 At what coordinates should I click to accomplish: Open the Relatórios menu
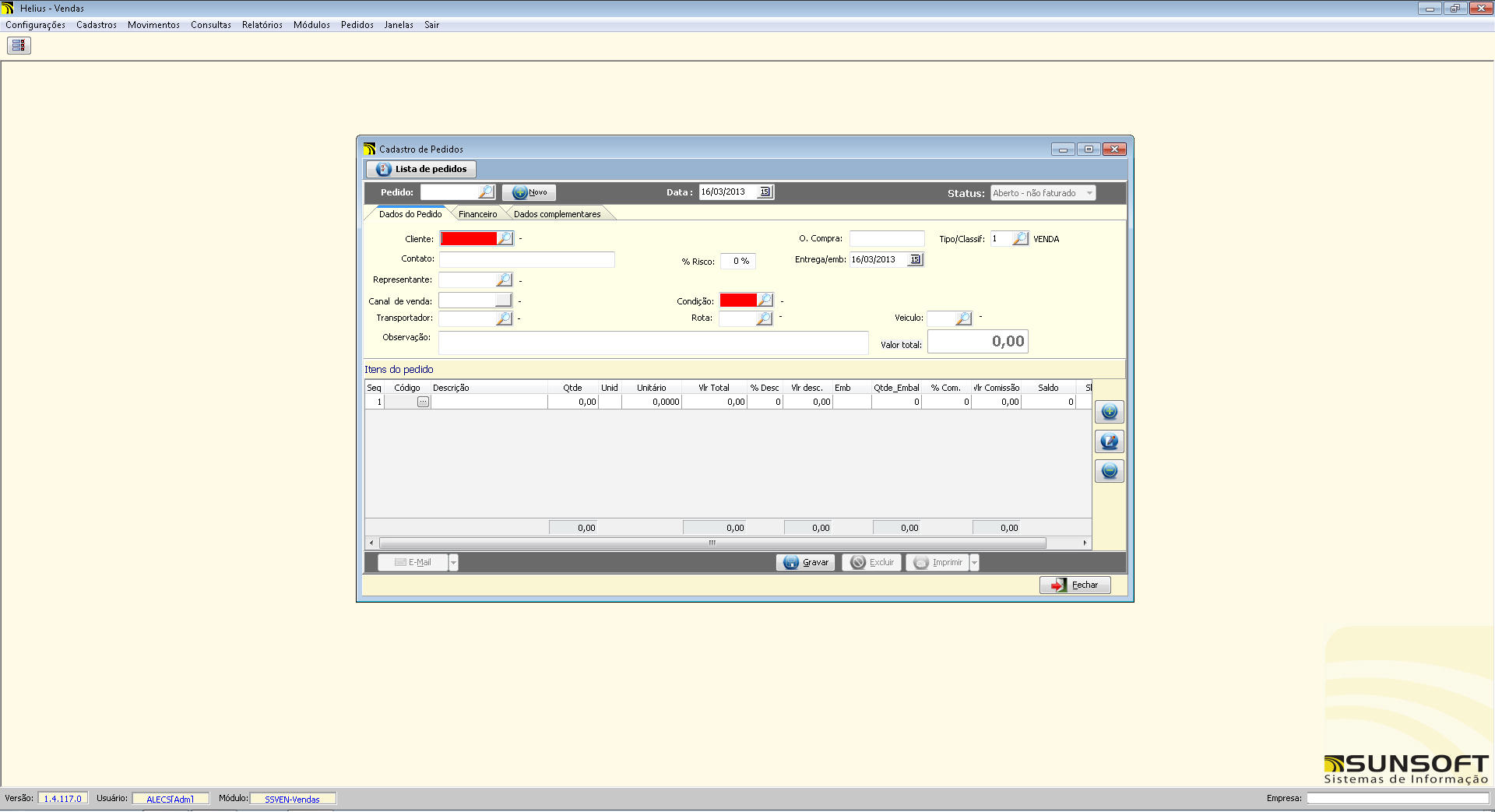pos(262,25)
